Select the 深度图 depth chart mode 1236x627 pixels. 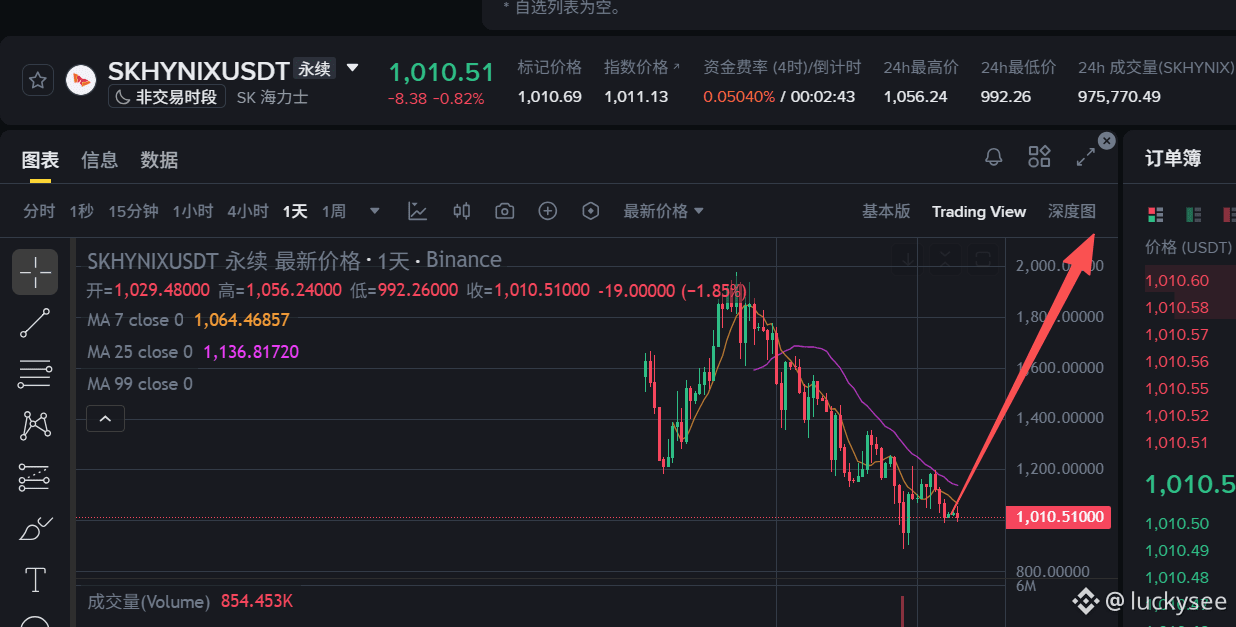(x=1072, y=211)
